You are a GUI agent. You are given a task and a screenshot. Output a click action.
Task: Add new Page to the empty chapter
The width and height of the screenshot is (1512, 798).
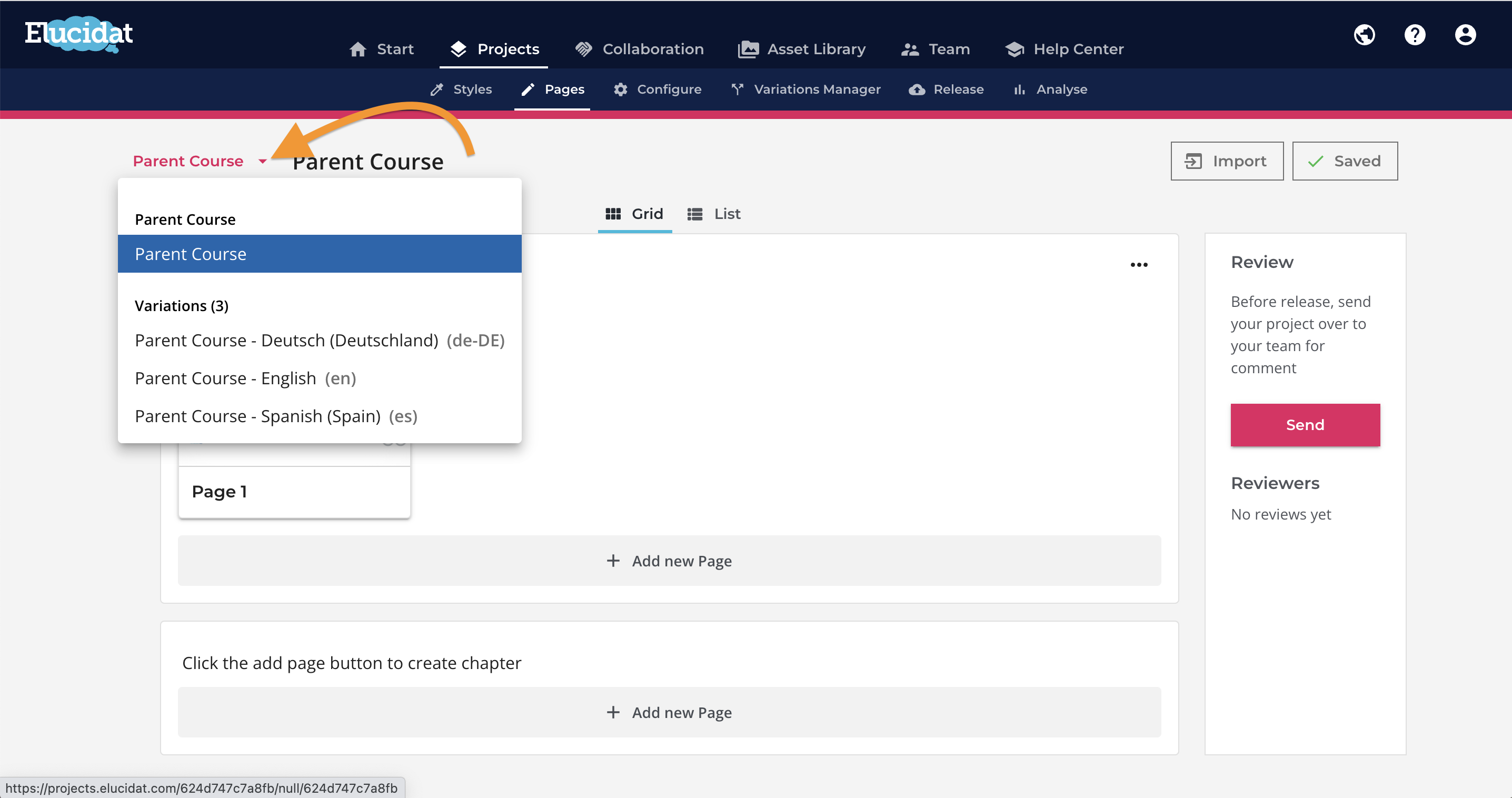(669, 712)
